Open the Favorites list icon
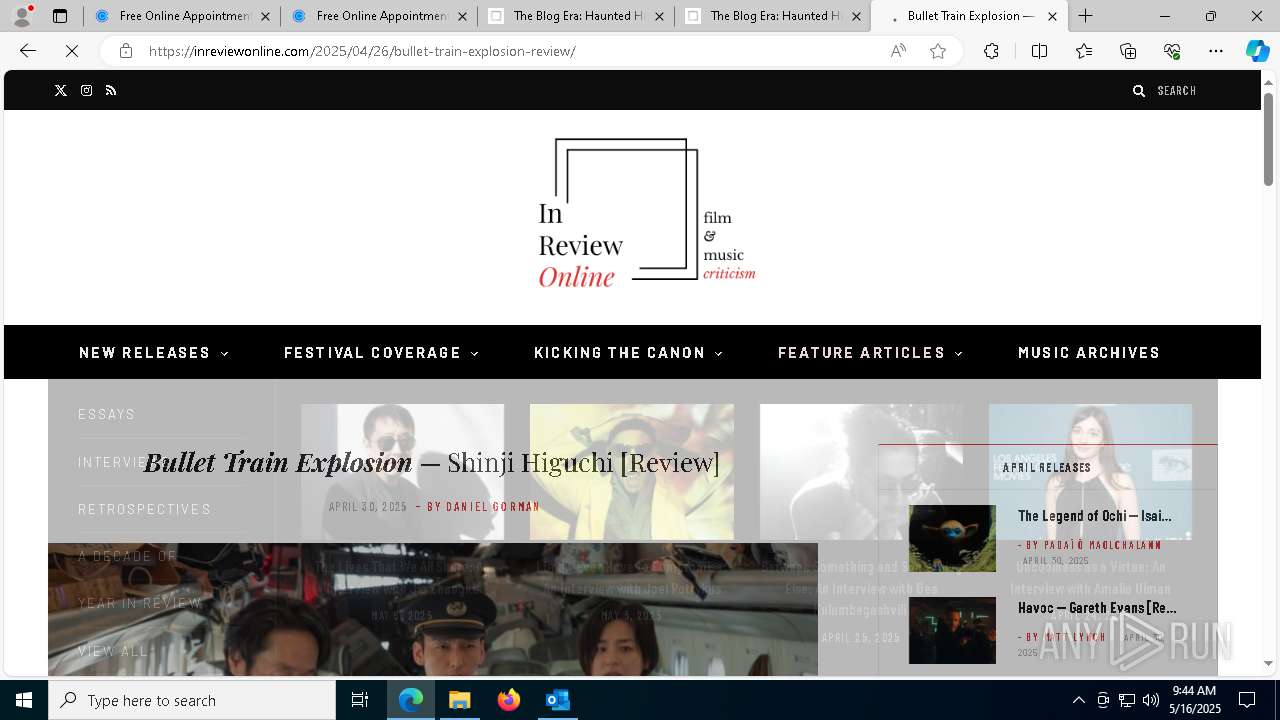The width and height of the screenshot is (1280, 720). [x=1084, y=51]
